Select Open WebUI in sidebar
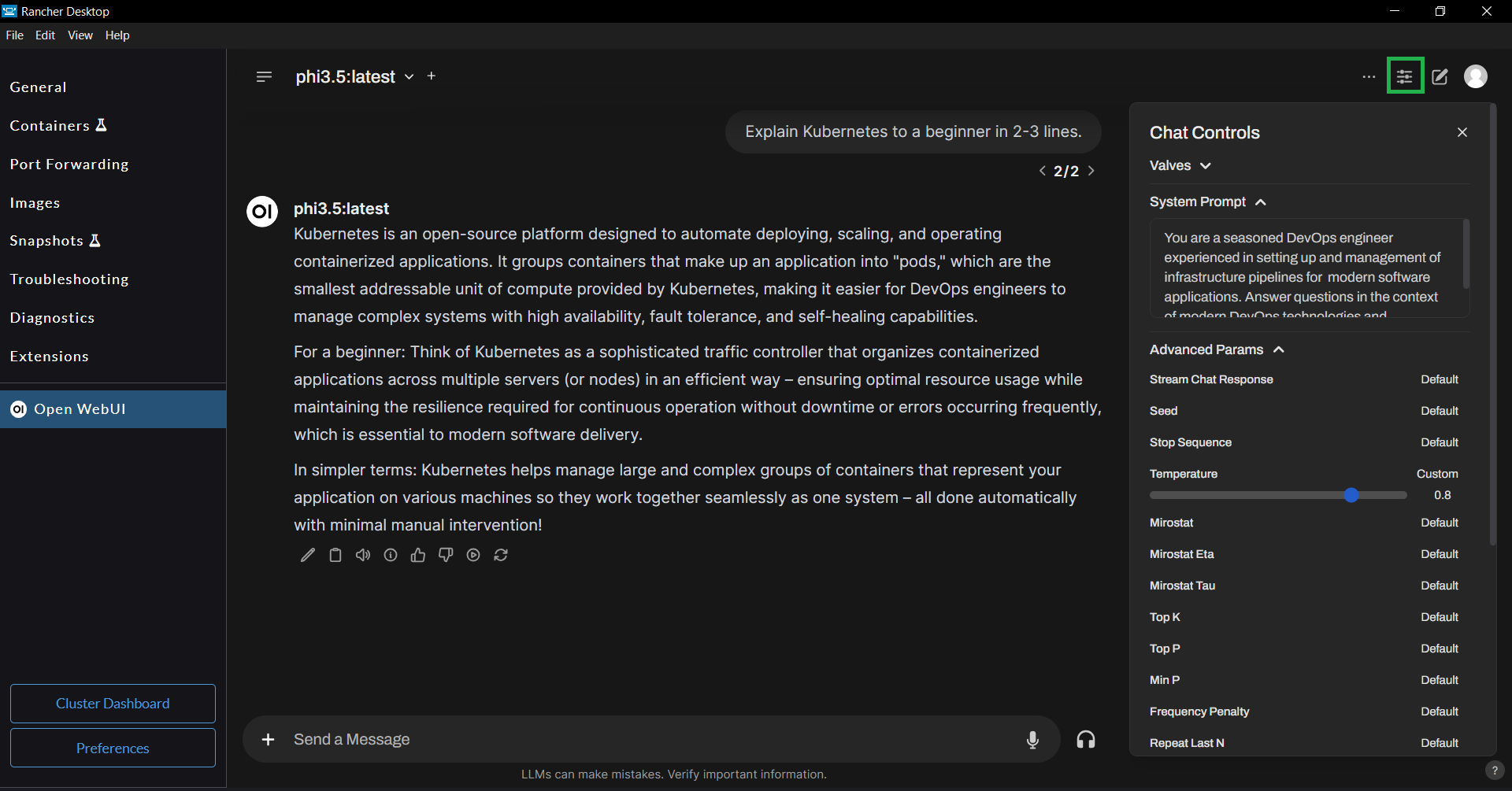Image resolution: width=1512 pixels, height=791 pixels. click(113, 409)
